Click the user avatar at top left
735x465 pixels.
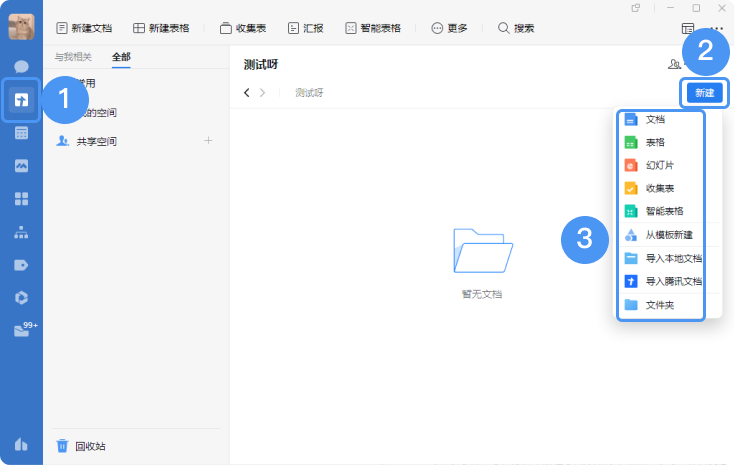[x=21, y=27]
